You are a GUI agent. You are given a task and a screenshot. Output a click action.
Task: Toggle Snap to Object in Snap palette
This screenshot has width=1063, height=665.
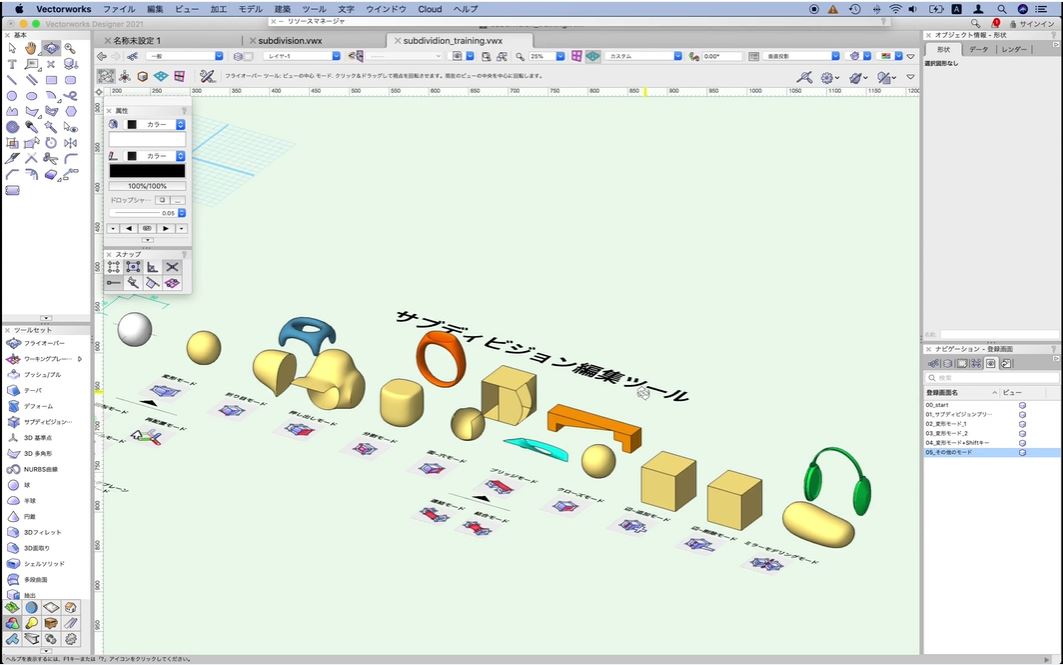pyautogui.click(x=133, y=267)
